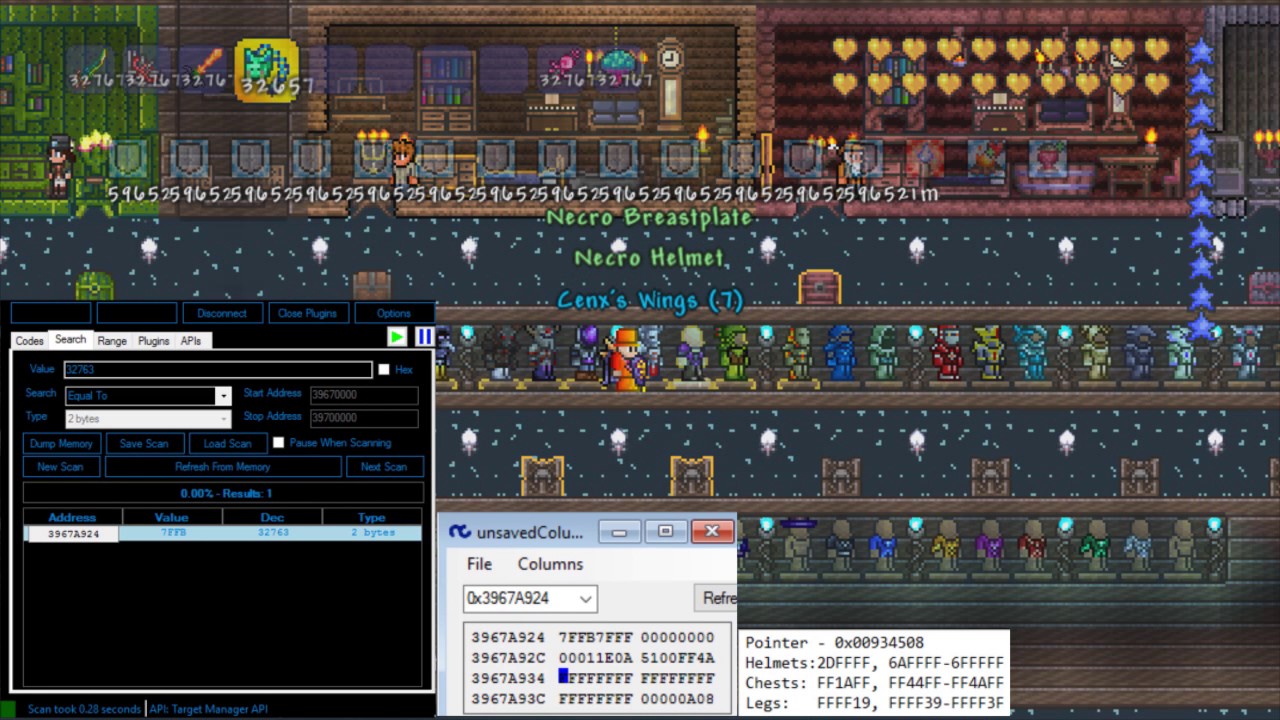Click the '0.00% - Results: 1' progress bar

[x=222, y=493]
